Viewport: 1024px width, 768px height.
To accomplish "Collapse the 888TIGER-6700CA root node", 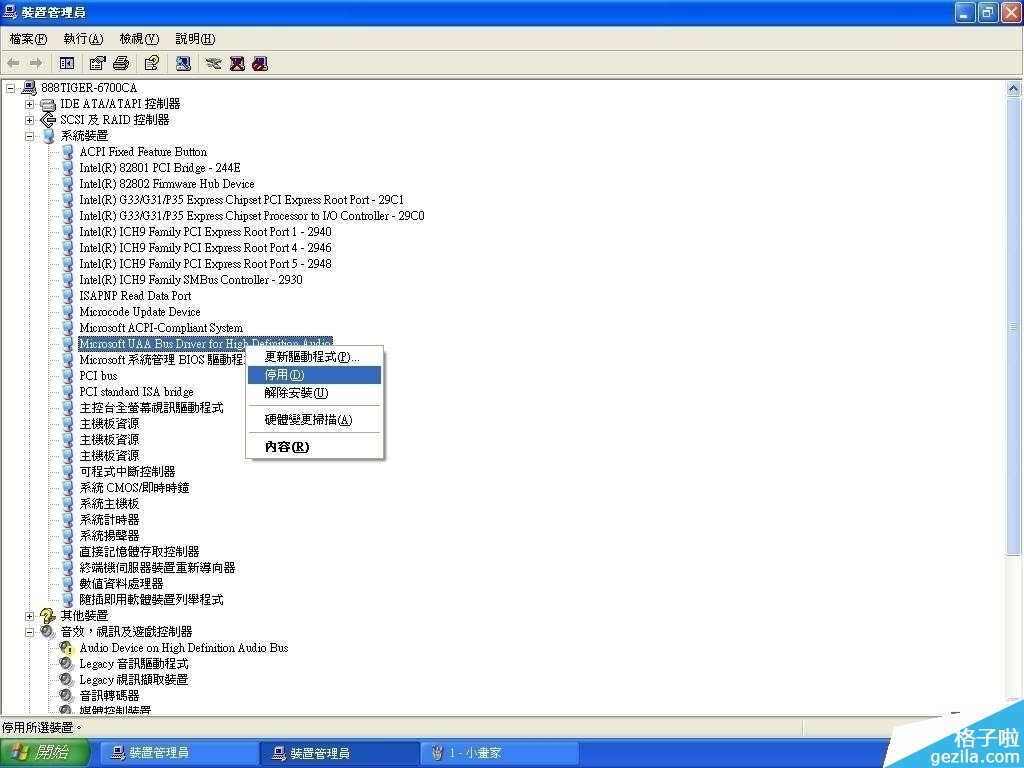I will pos(10,88).
